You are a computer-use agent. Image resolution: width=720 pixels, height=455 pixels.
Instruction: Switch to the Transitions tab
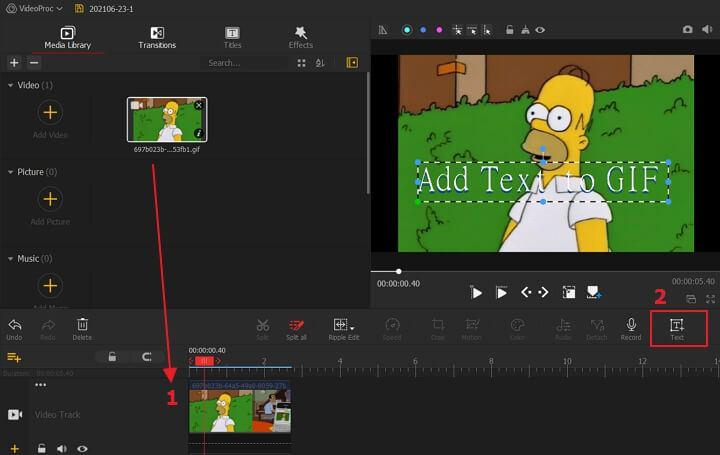coord(157,38)
